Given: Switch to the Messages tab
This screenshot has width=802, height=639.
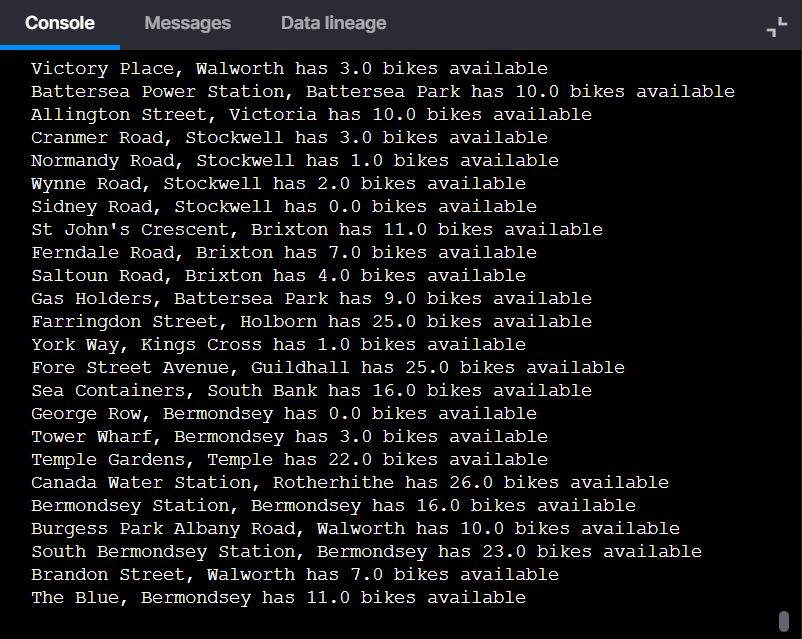Looking at the screenshot, I should pos(187,23).
